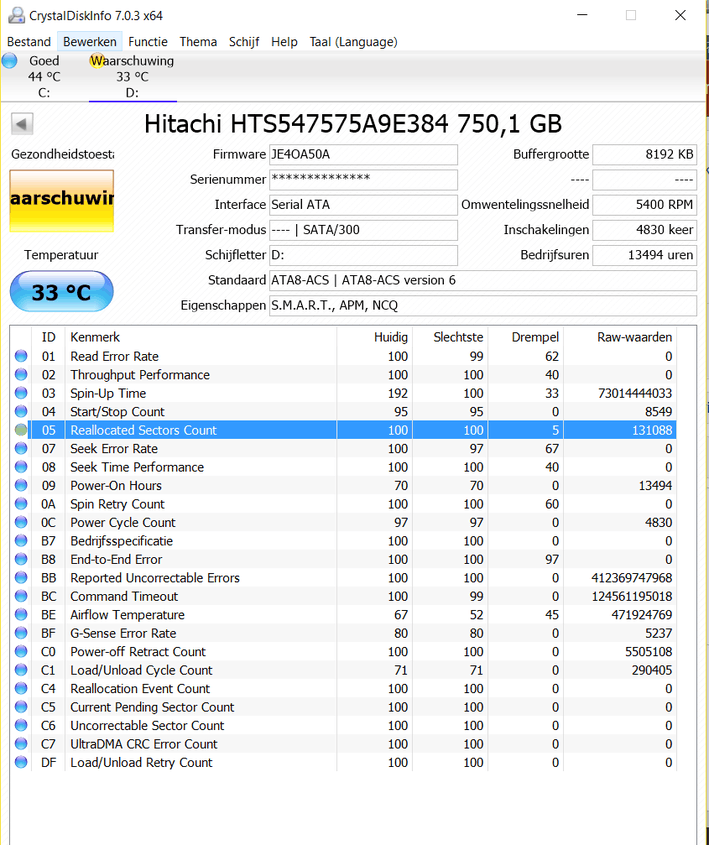Click the Raw-waarden column header
This screenshot has width=709, height=845.
(620, 337)
